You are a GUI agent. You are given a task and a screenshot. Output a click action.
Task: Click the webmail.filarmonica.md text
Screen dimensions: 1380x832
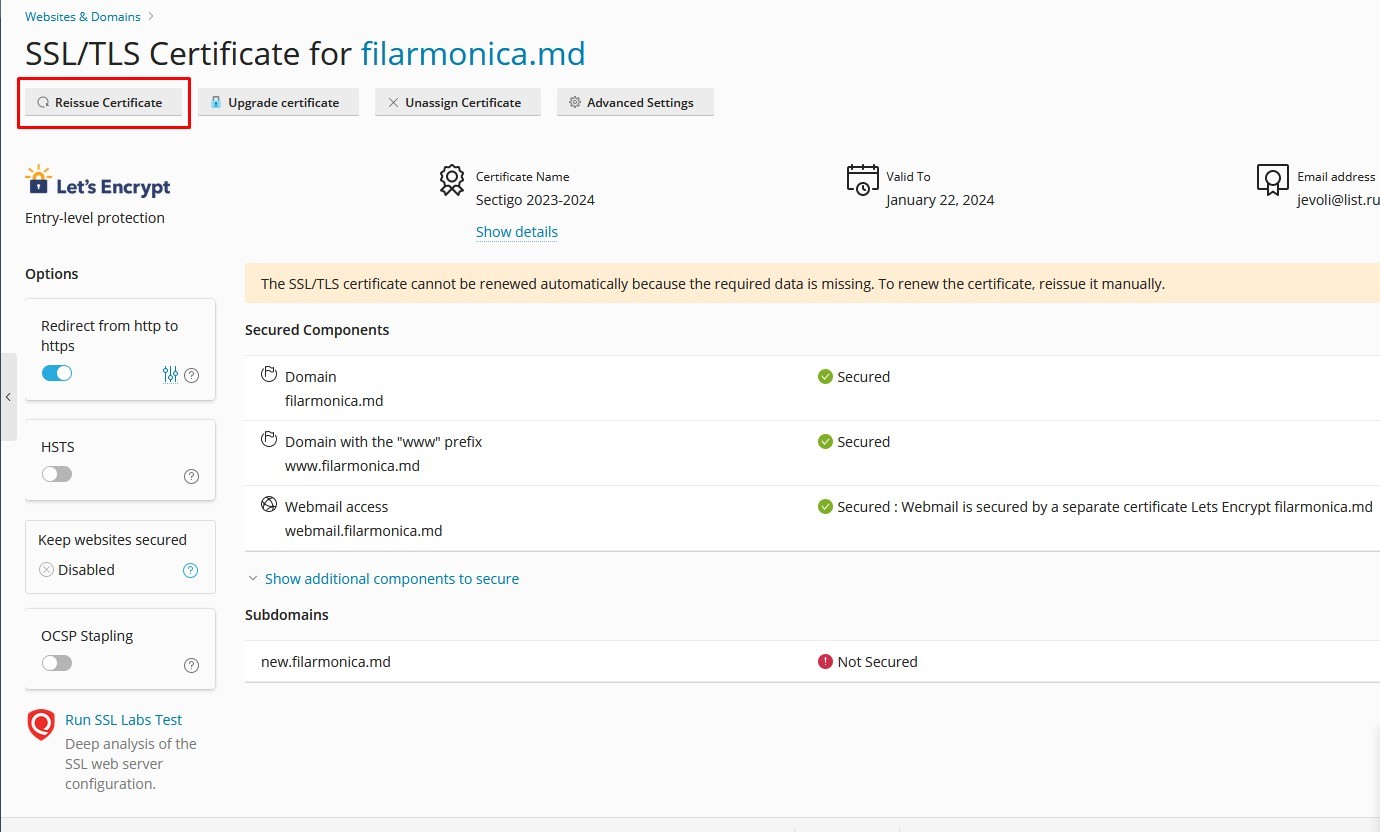(364, 531)
